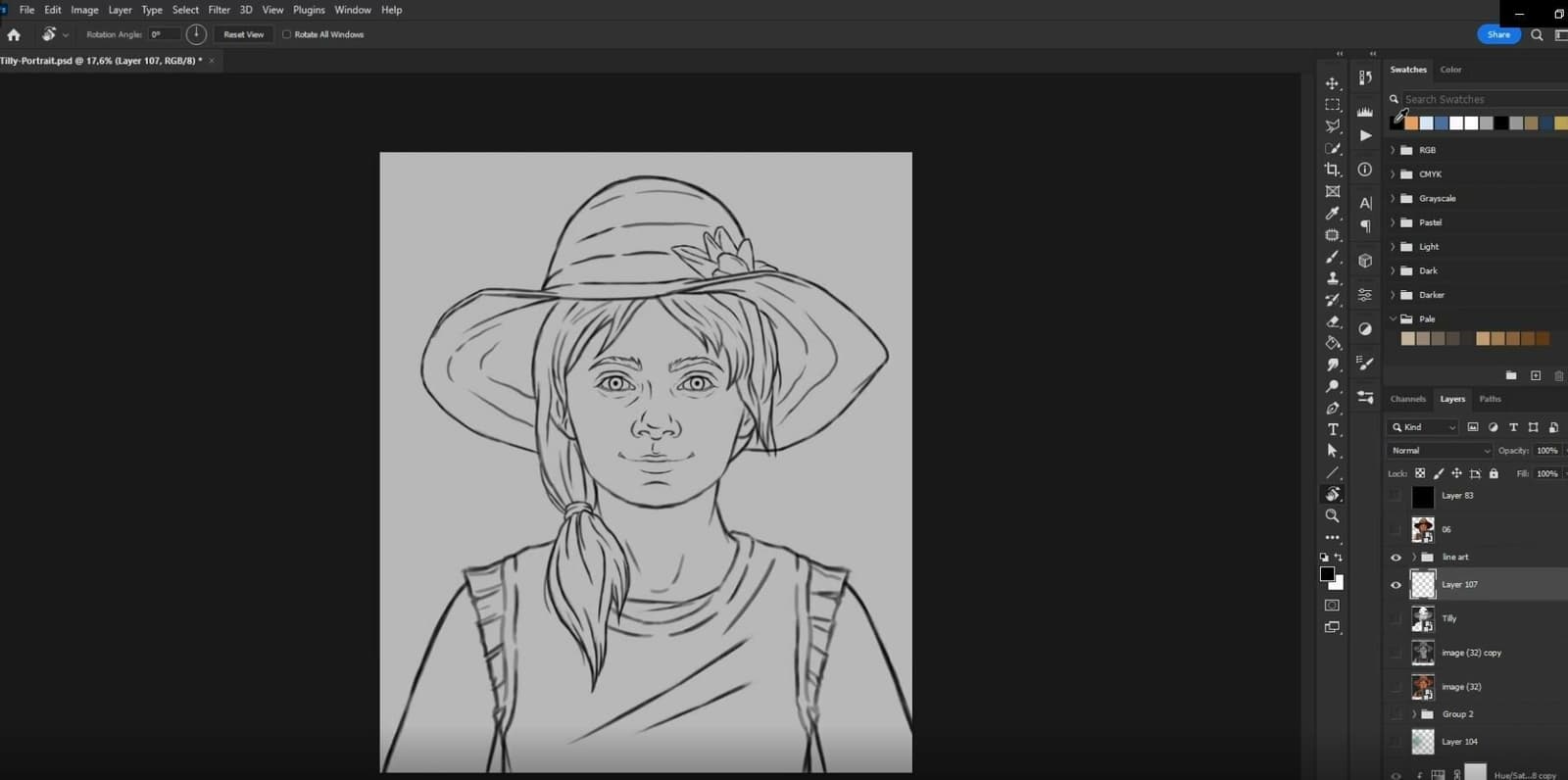Pick the first tan Pale swatch
This screenshot has height=780, width=1568.
(1407, 339)
